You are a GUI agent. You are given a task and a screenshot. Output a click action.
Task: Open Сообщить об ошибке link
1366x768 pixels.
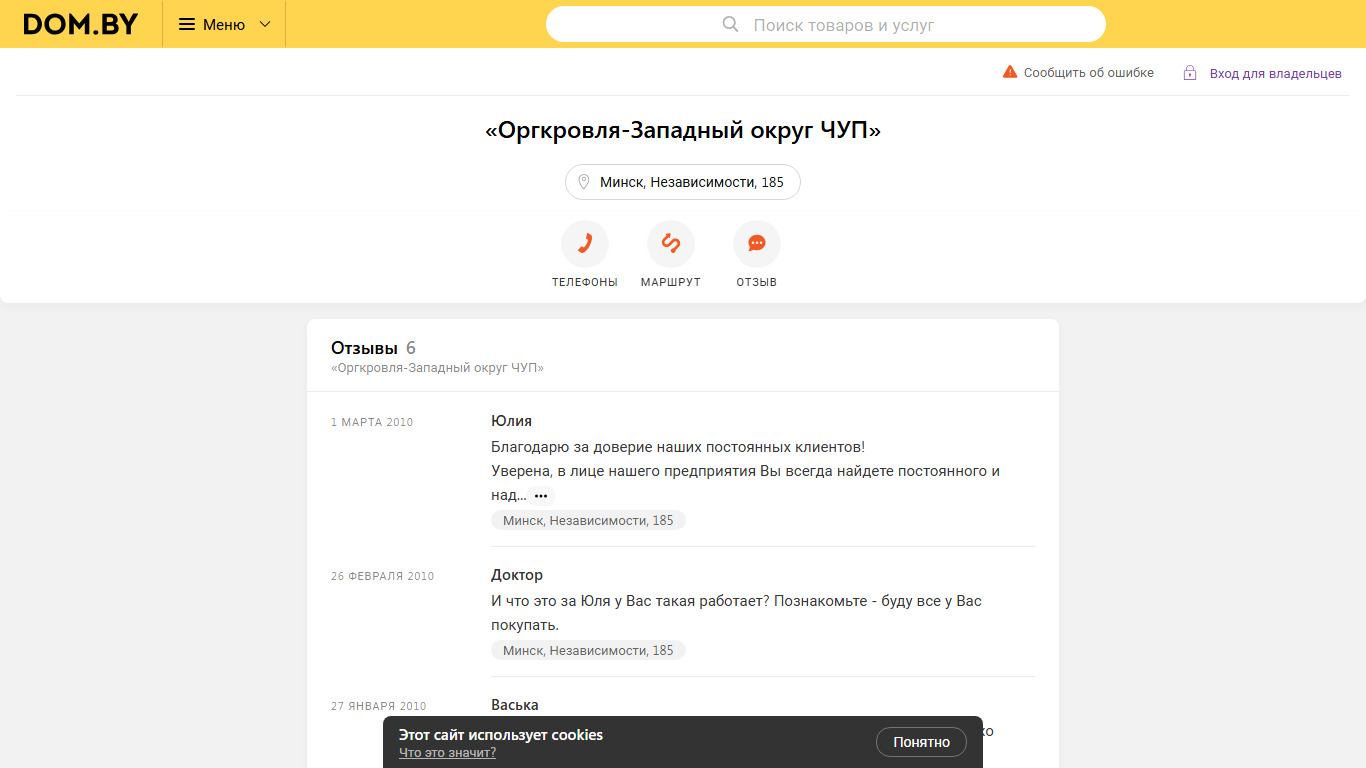[1089, 73]
